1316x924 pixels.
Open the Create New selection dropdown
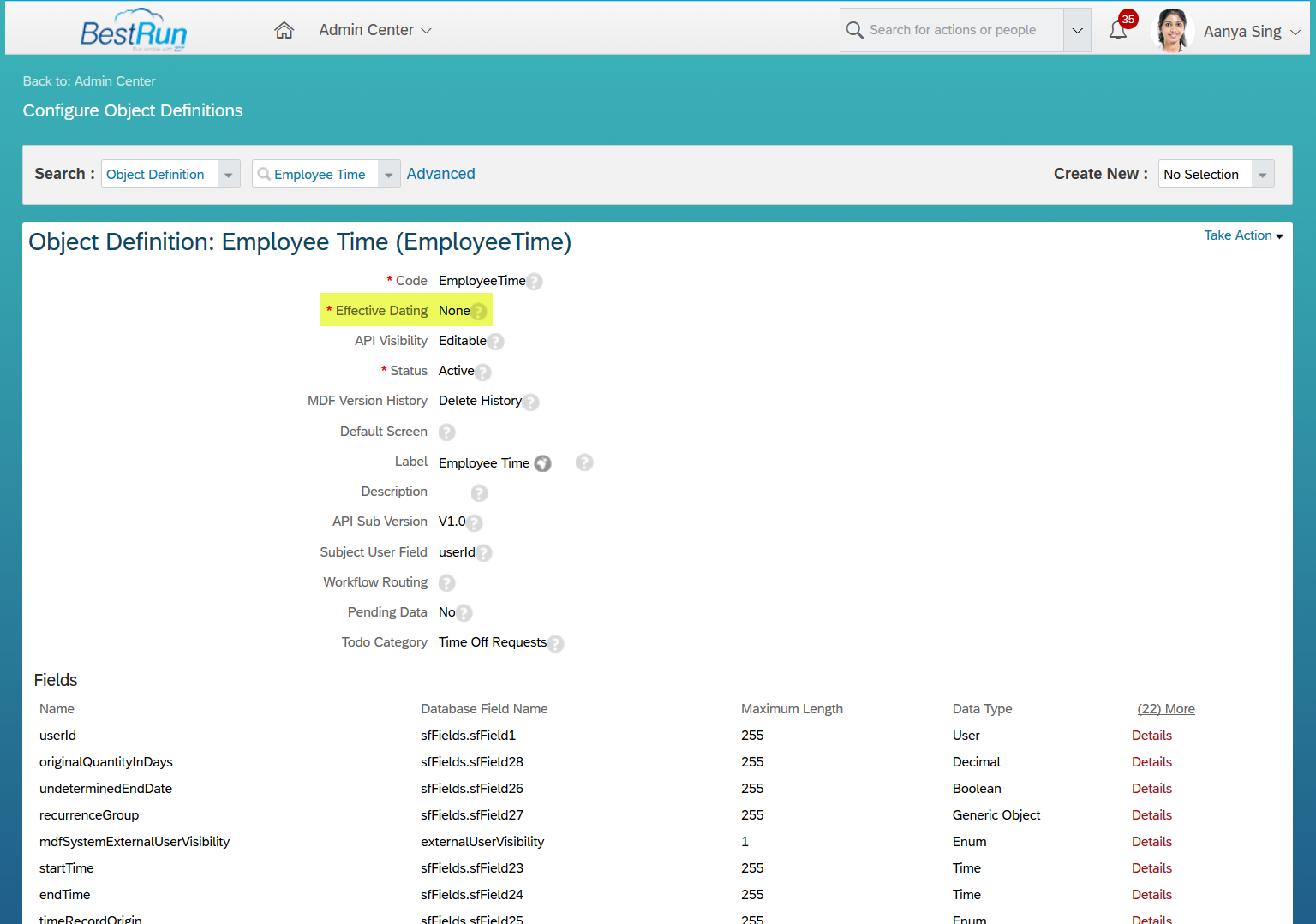coord(1263,174)
